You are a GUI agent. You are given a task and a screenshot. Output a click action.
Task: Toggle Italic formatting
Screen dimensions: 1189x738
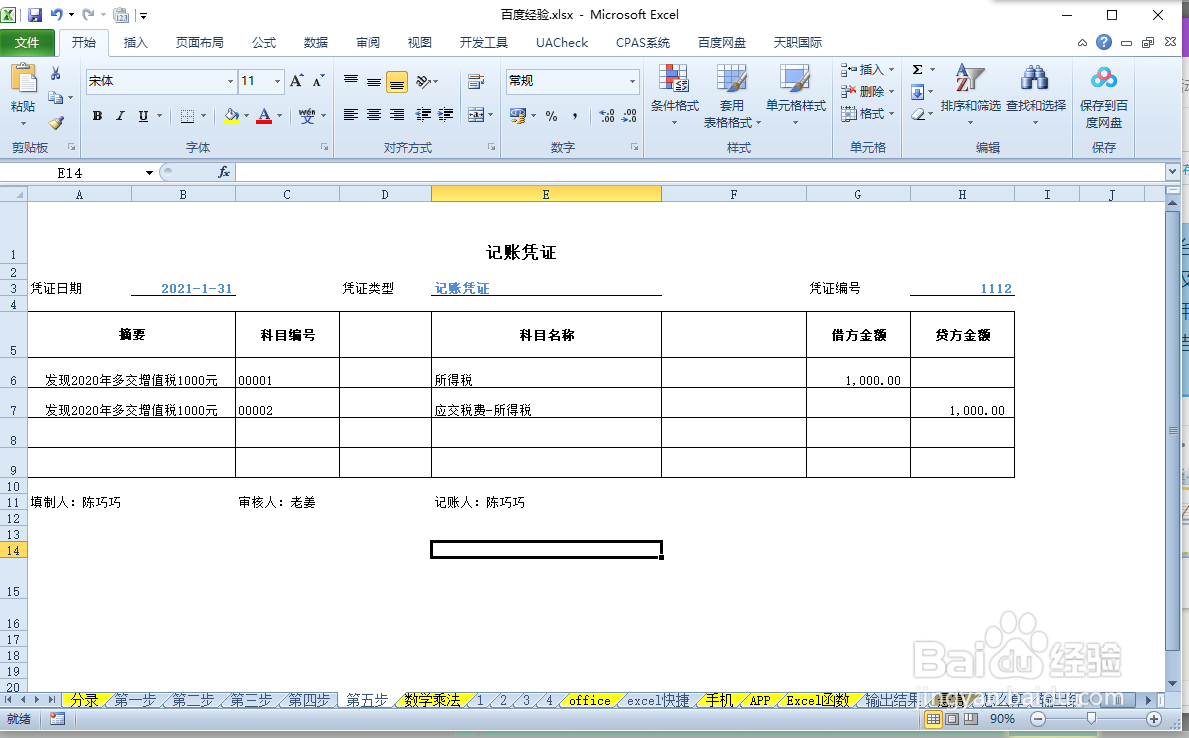point(120,116)
